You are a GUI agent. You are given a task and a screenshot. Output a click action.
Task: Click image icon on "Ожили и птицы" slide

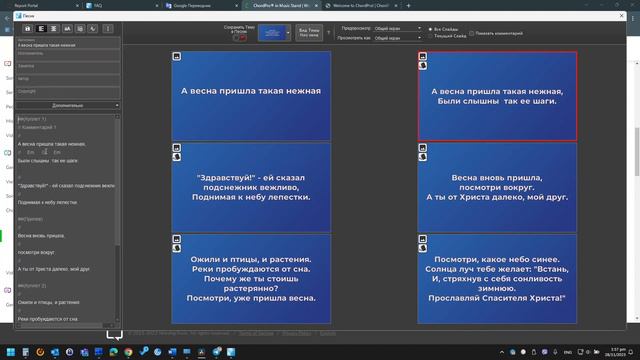pos(177,239)
